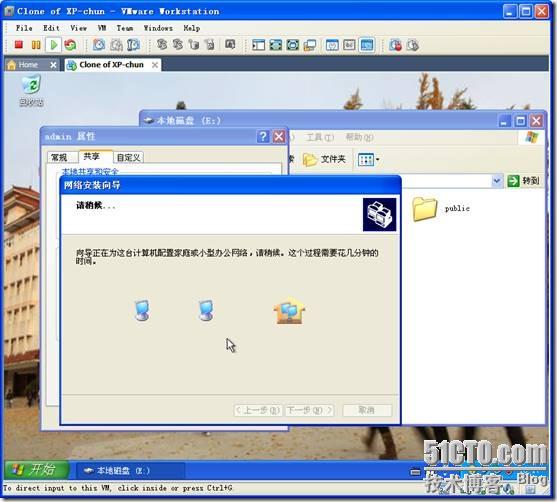Click the Replay icon at toolbar end
This screenshot has width=557, height=502.
tap(412, 45)
